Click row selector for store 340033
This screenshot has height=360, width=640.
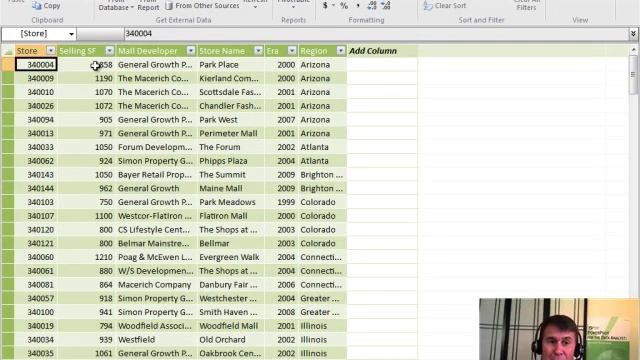[8, 147]
